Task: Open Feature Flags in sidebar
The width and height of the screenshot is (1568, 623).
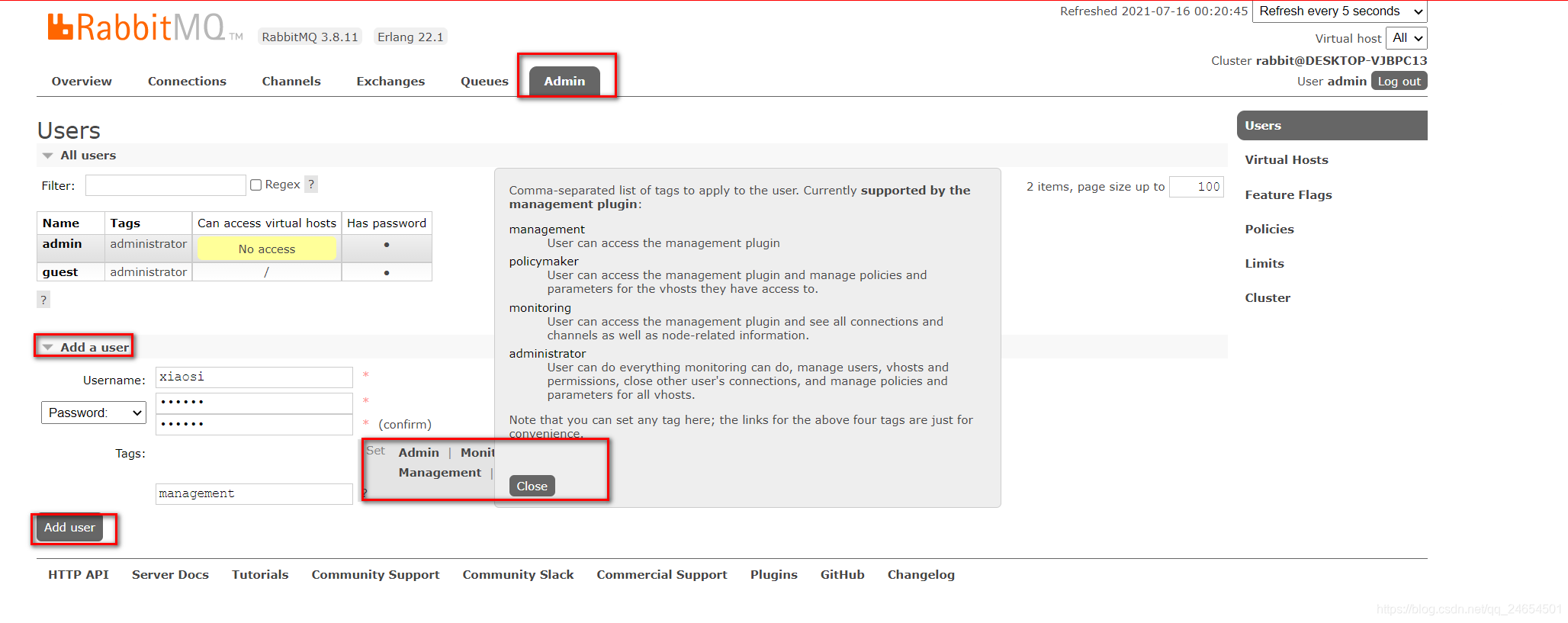Action: coord(1288,195)
